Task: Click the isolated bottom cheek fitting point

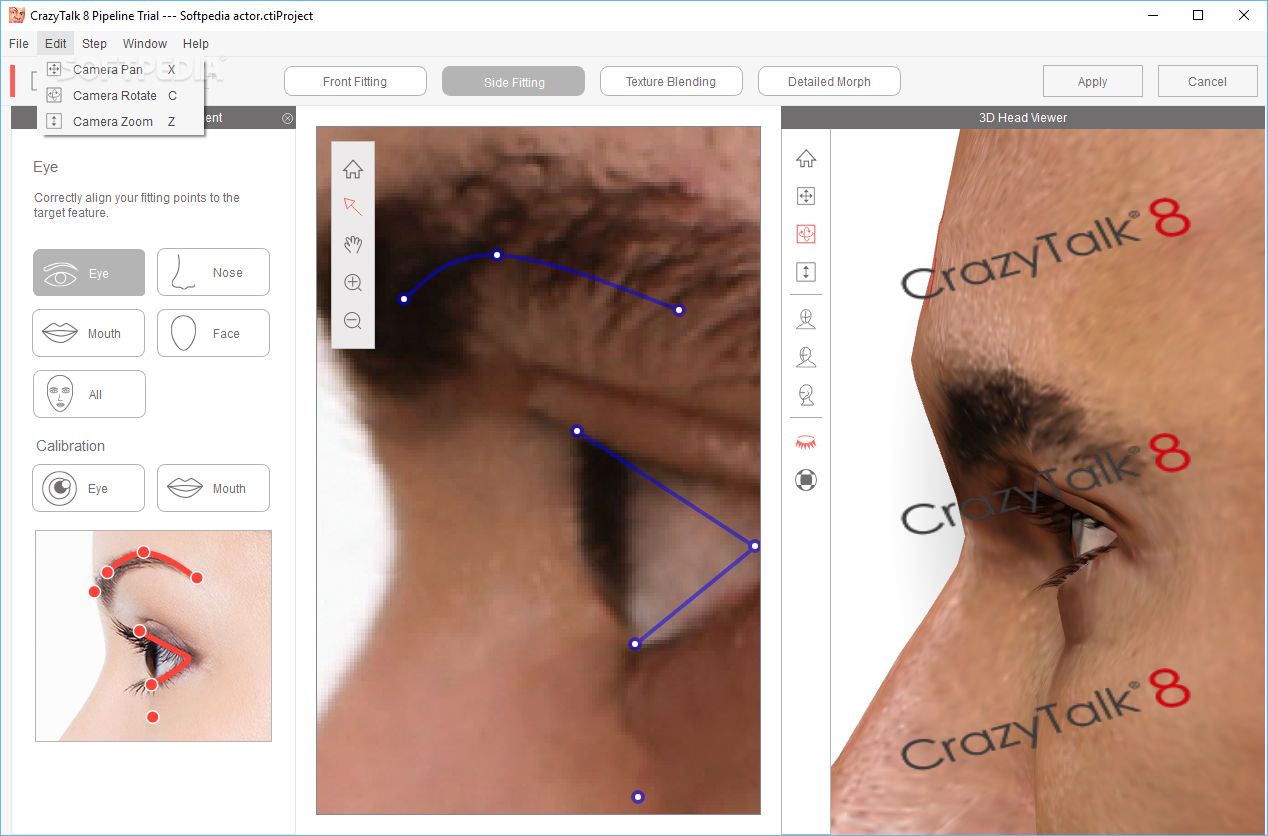Action: (638, 797)
